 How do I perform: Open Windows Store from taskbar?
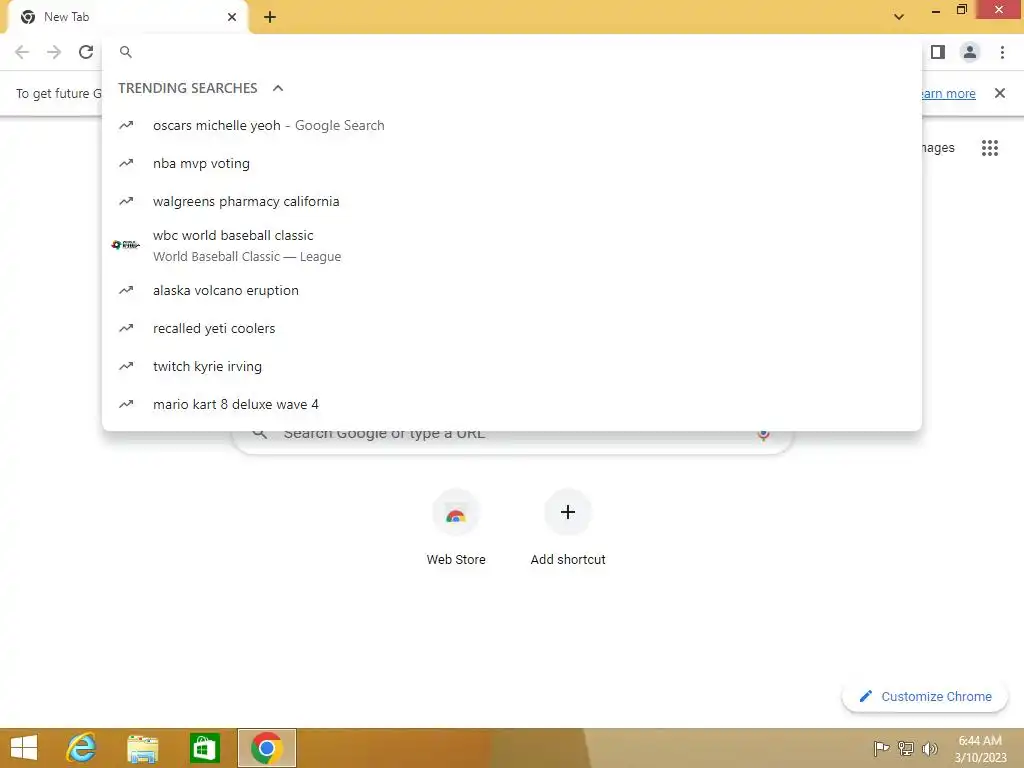click(204, 748)
